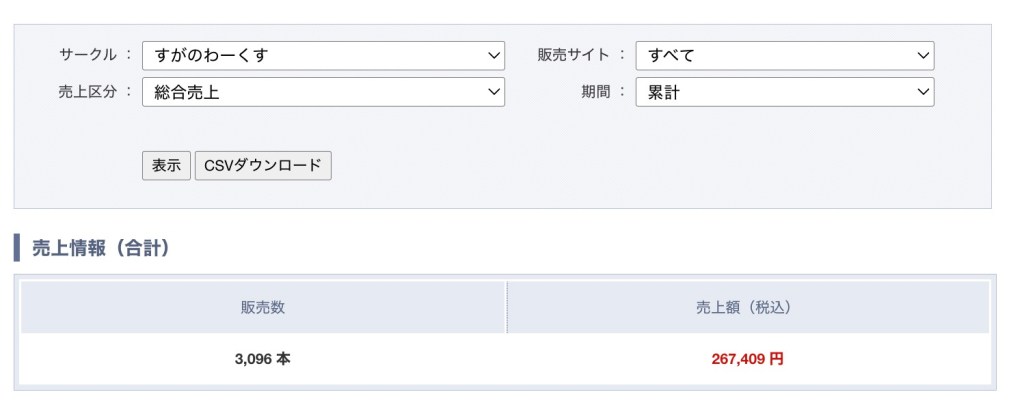
Task: Select the 3,096 本 sales count value
Action: [263, 359]
